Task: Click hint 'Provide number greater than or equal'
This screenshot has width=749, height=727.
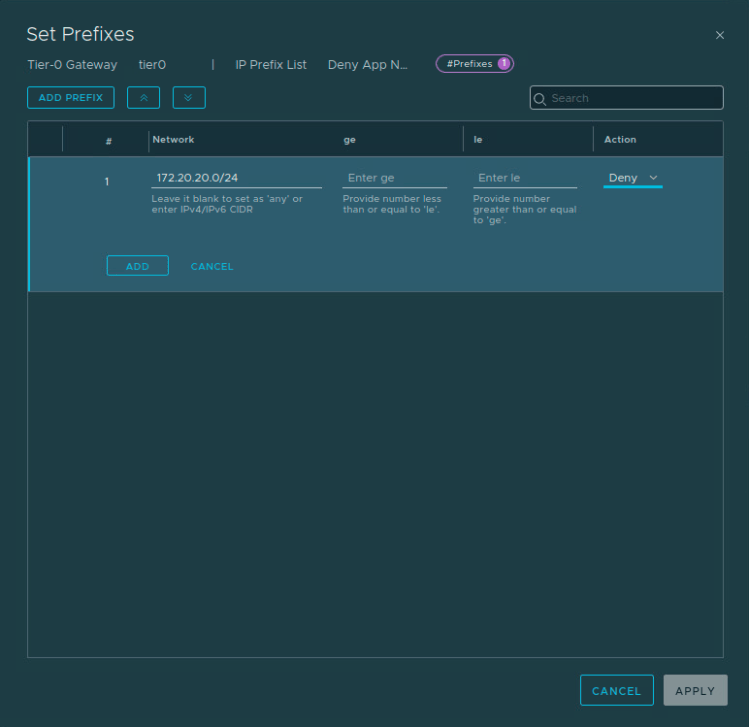Action: click(x=524, y=209)
